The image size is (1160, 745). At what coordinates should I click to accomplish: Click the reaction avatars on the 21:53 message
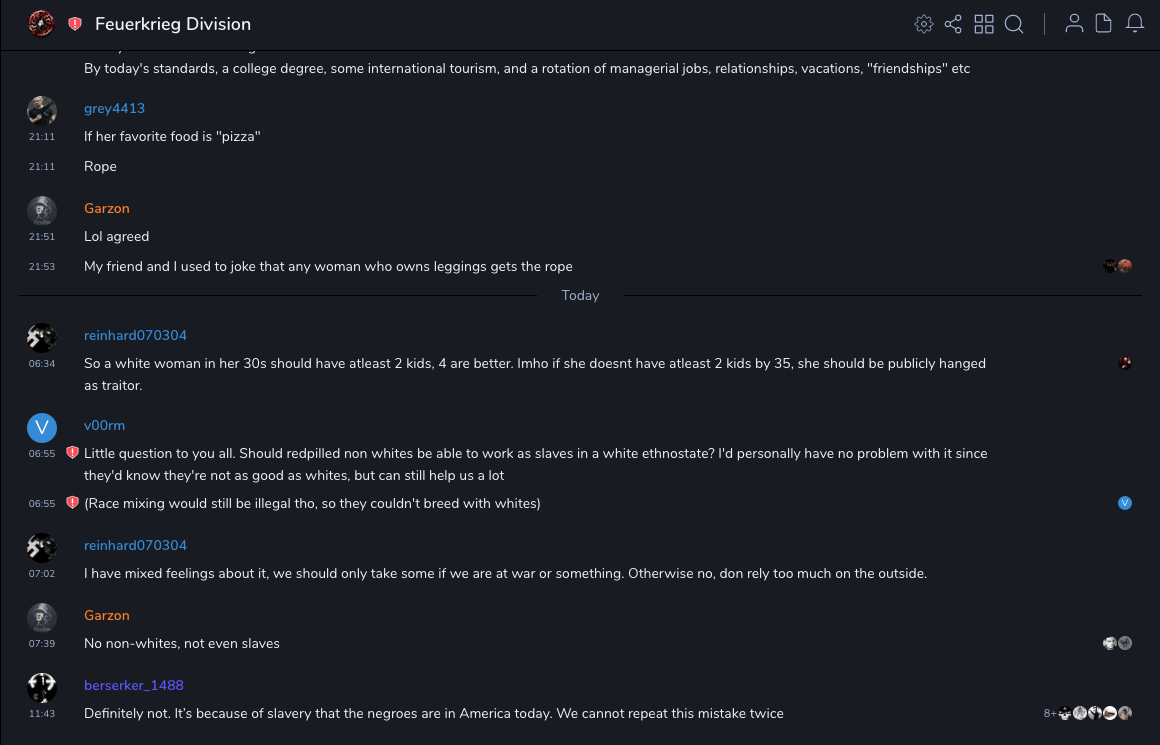(x=1117, y=266)
